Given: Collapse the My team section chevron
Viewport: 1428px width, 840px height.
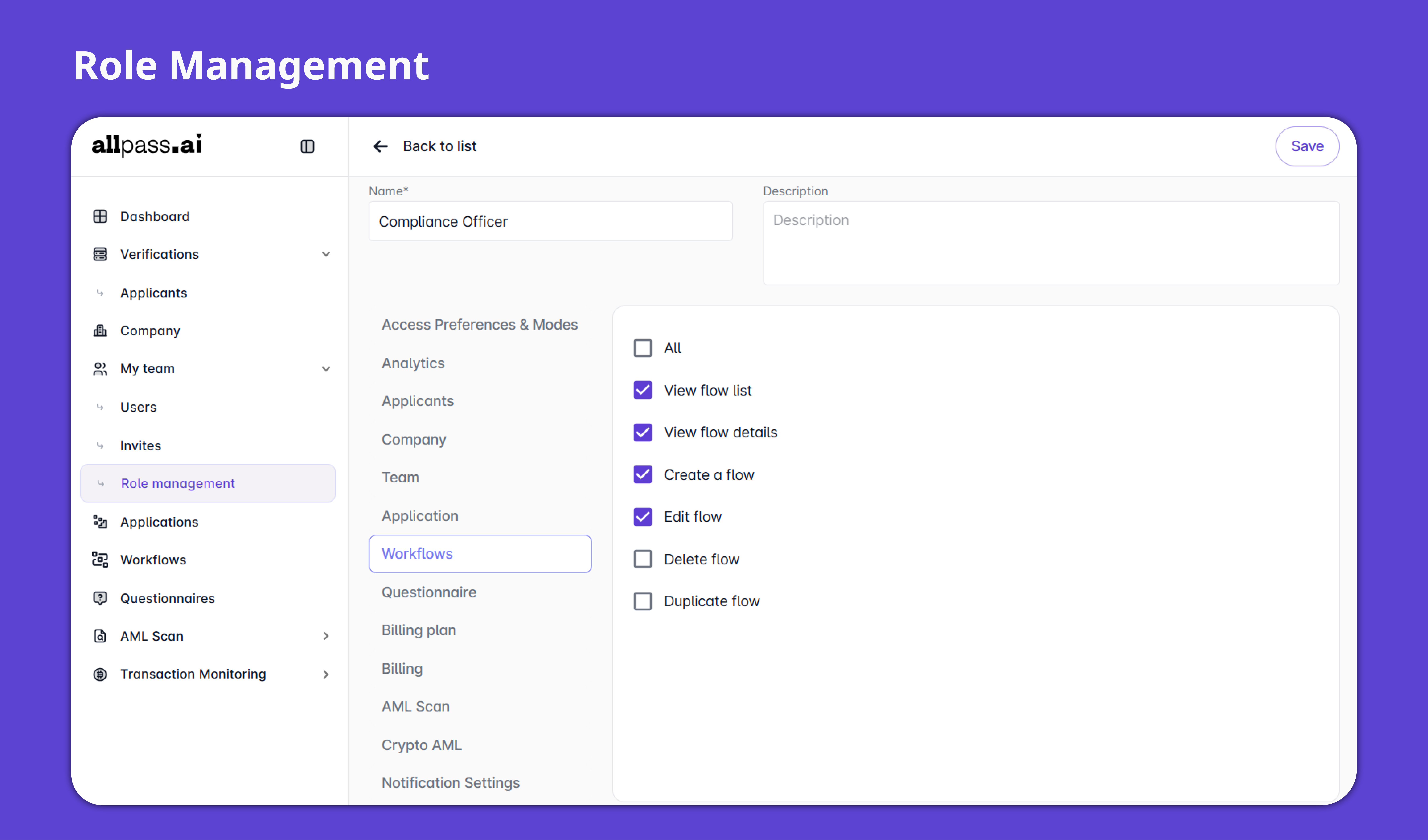Looking at the screenshot, I should pyautogui.click(x=326, y=369).
